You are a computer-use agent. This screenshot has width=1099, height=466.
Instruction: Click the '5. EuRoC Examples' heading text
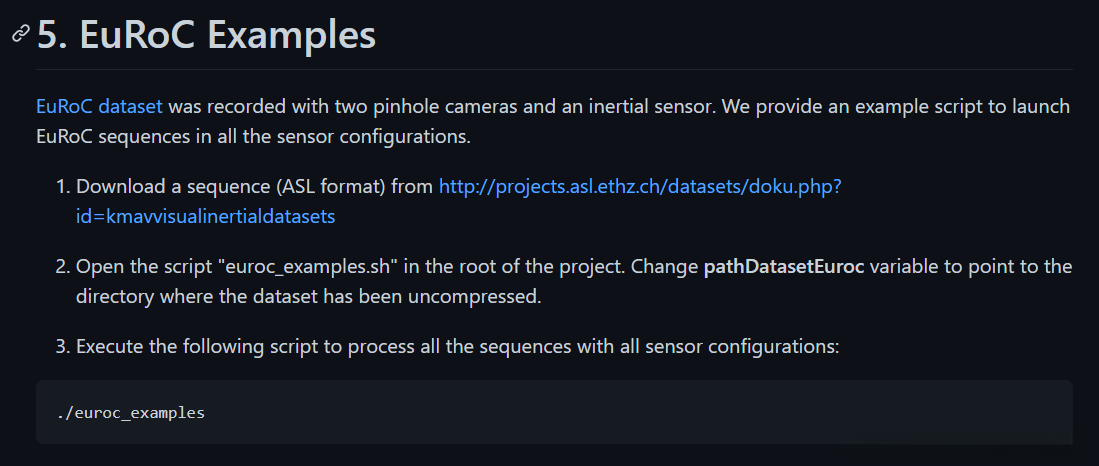tap(206, 35)
